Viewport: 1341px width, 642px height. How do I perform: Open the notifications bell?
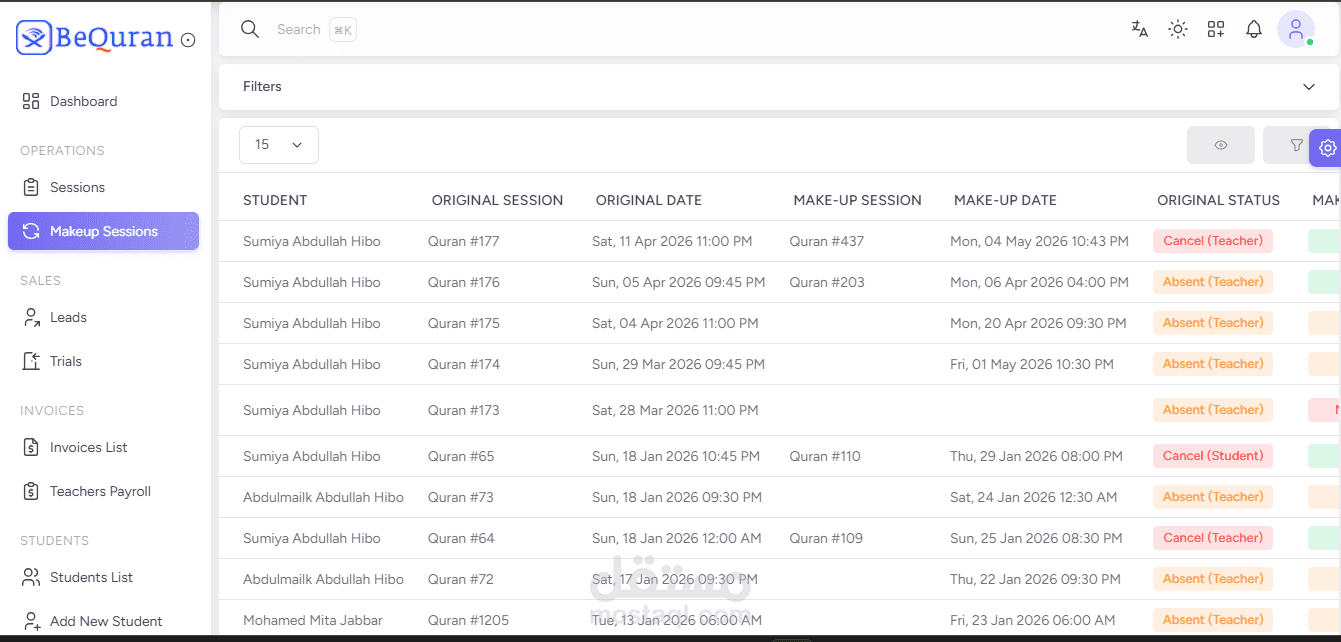(1254, 29)
